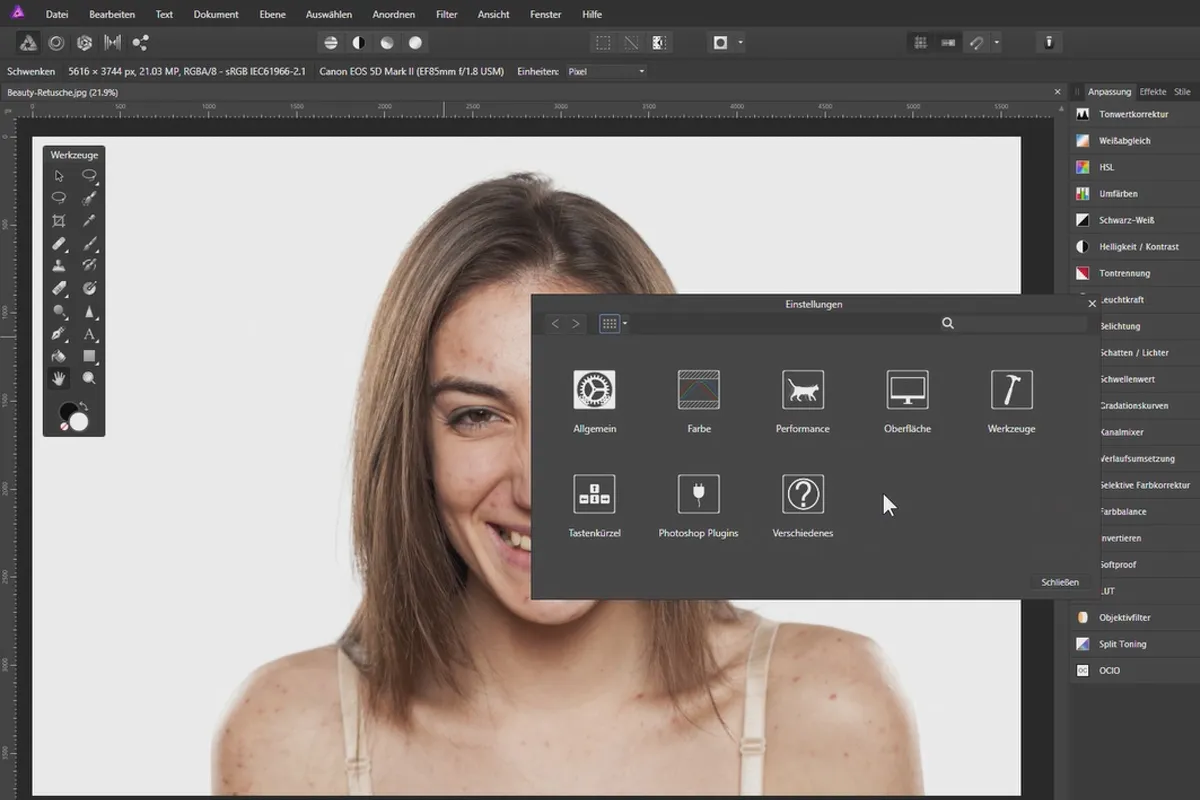Open the Performance settings icon
Screen dimensions: 1200x800
(802, 390)
